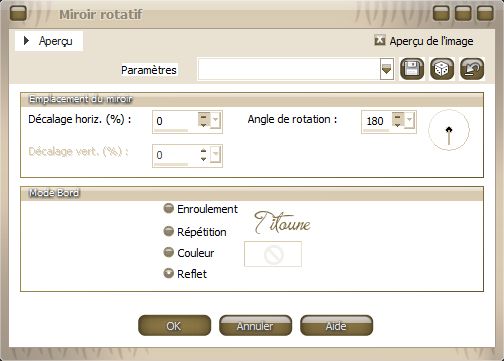Click the Décalage horiz. value field

click(175, 121)
